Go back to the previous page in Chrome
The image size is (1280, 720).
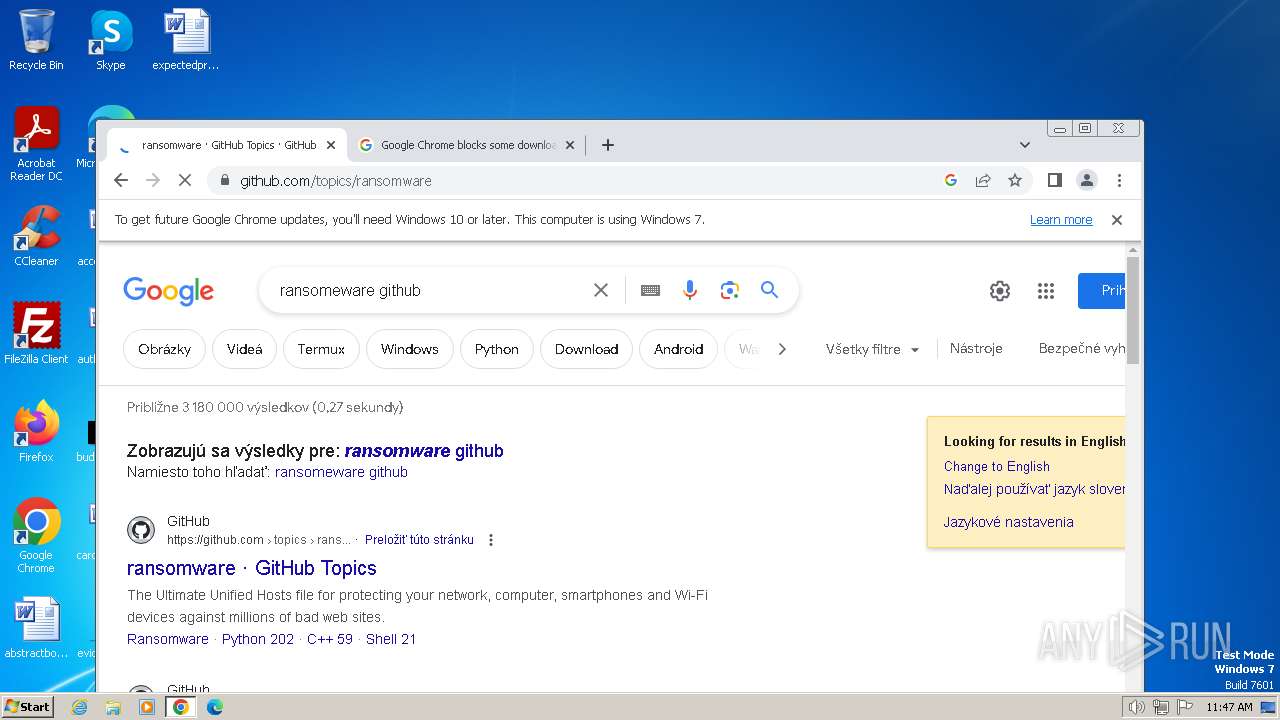point(121,180)
